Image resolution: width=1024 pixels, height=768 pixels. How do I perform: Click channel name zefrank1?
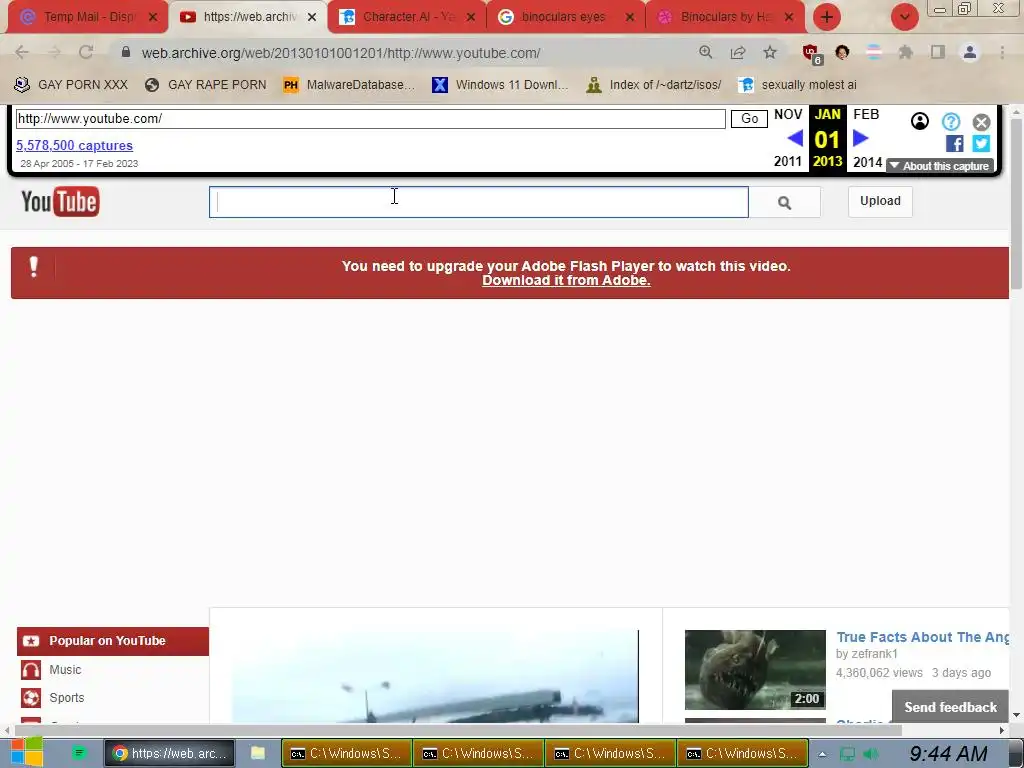click(874, 654)
